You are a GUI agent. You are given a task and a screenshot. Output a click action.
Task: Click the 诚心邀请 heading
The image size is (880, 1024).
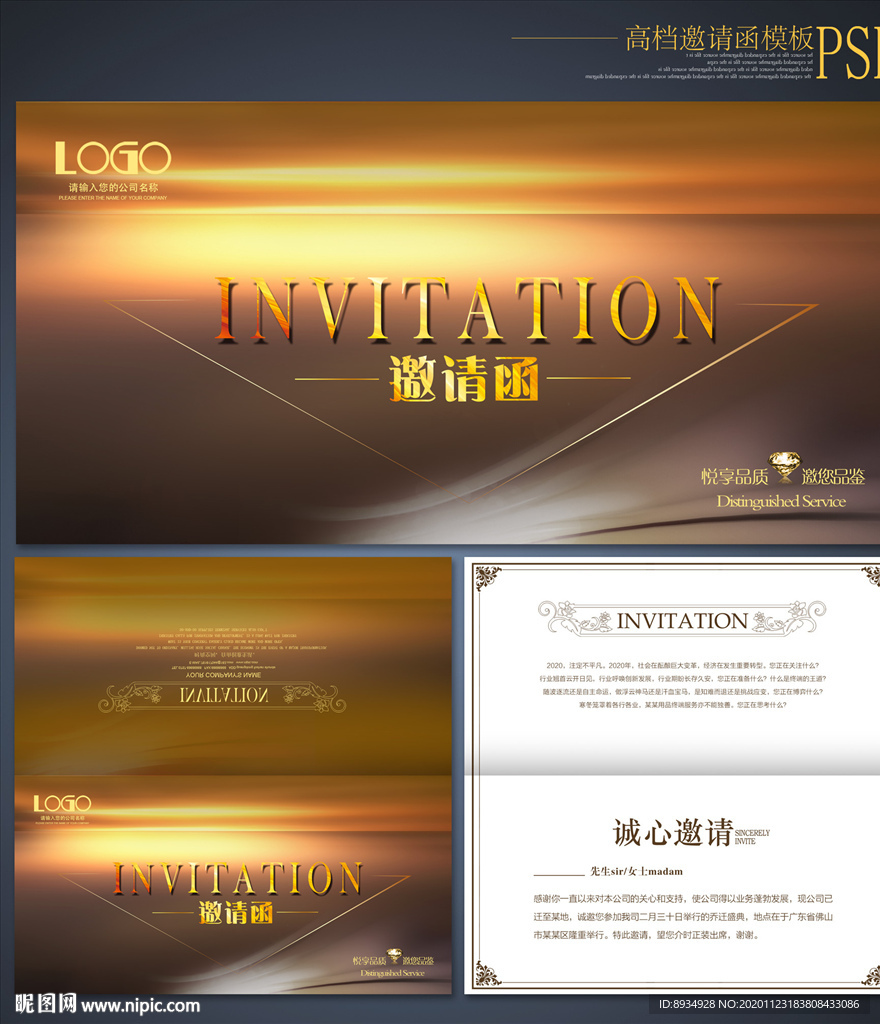[672, 833]
